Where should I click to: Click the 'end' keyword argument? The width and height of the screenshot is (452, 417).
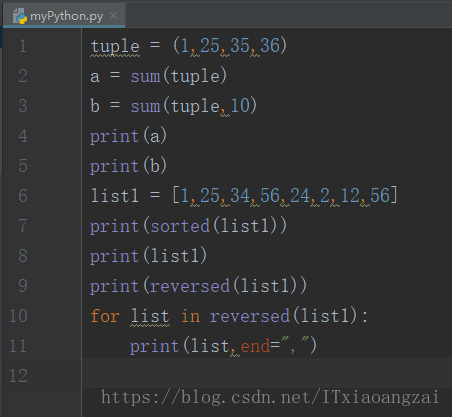pos(255,346)
